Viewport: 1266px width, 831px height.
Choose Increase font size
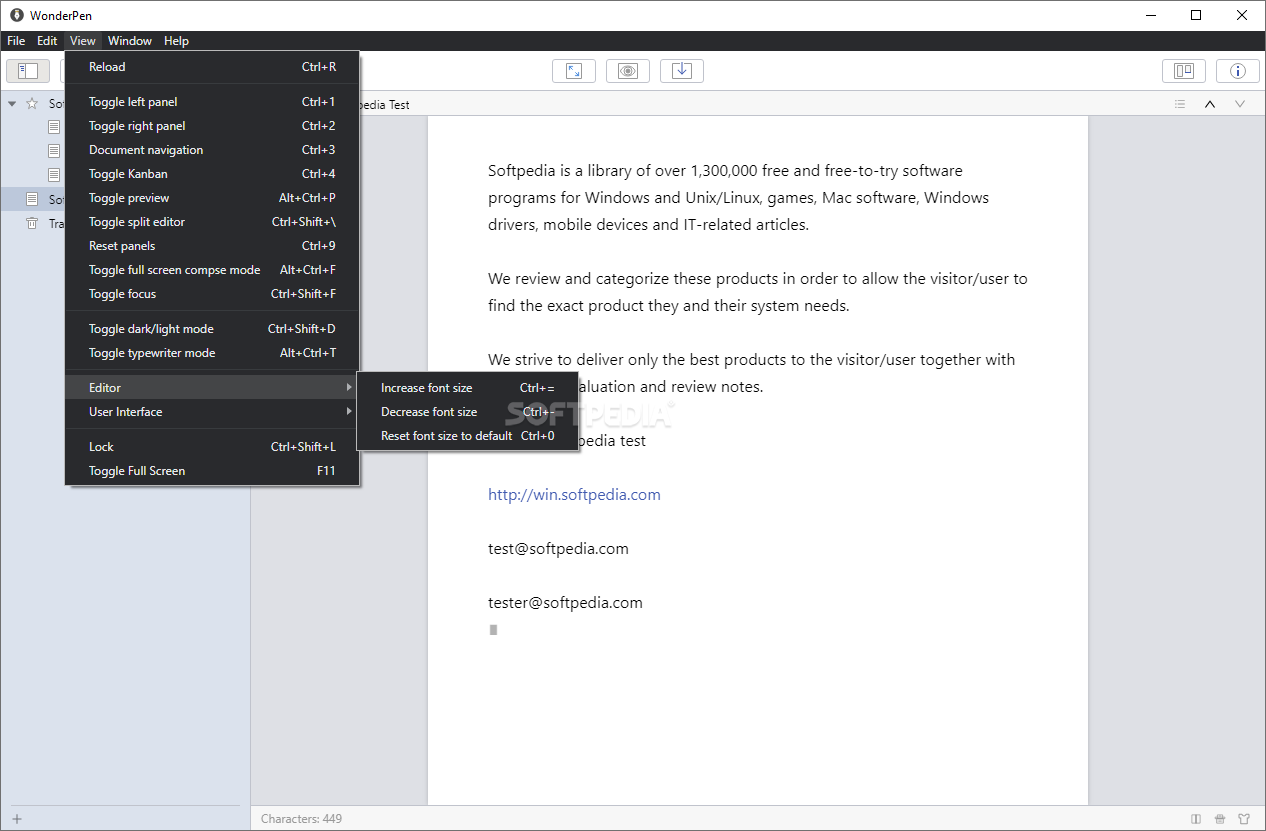click(x=468, y=388)
